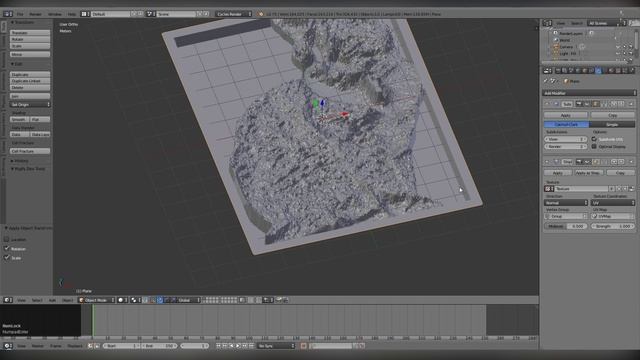Screen dimensions: 640x360
Task: Click the Displace Strength slider
Action: click(x=613, y=226)
